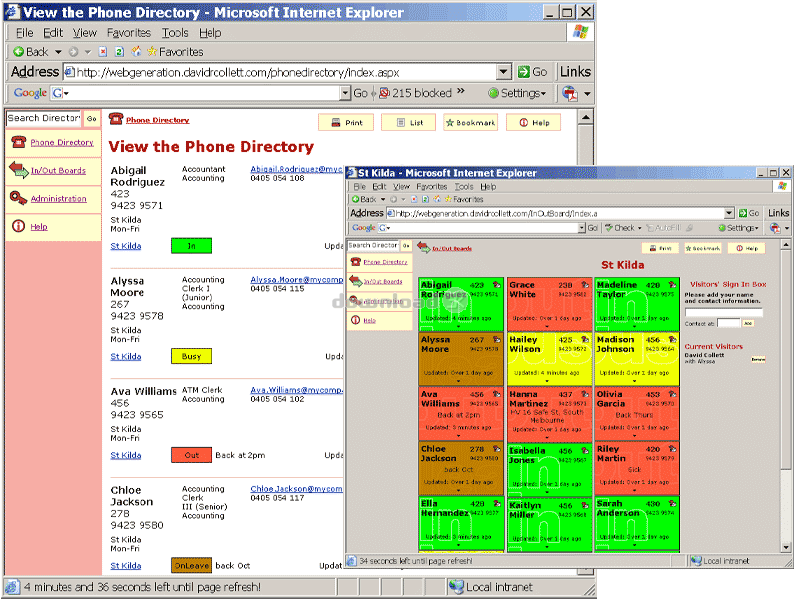Open Google toolbar search dropdown in Phone Directory window

coord(345,93)
